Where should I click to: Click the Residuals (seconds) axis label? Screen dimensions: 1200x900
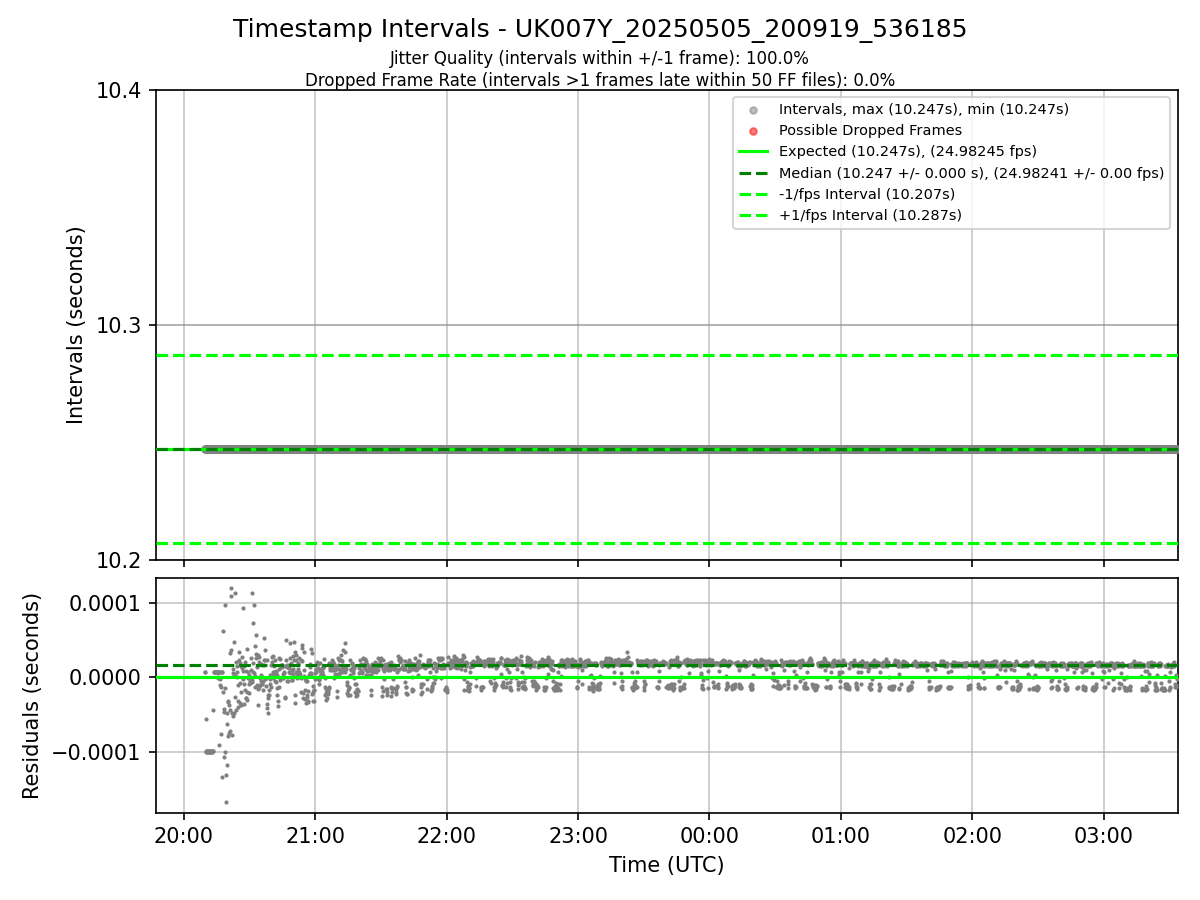pyautogui.click(x=32, y=696)
